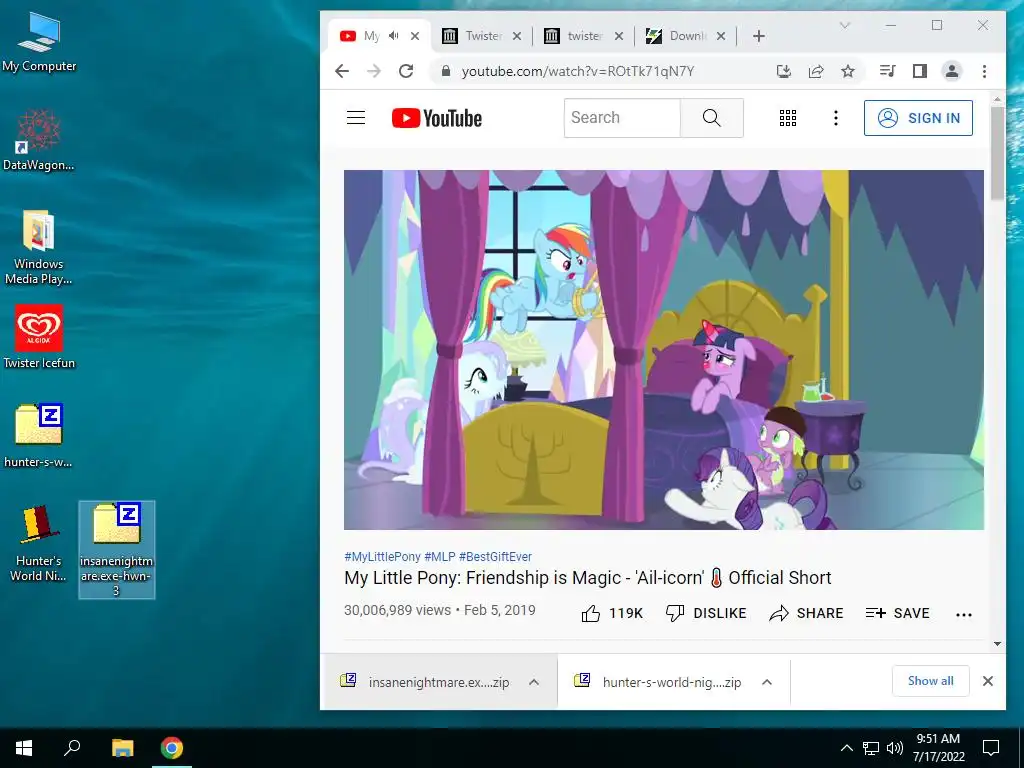1024x768 pixels.
Task: Select the Windows Media Player desktop icon
Action: (x=39, y=247)
